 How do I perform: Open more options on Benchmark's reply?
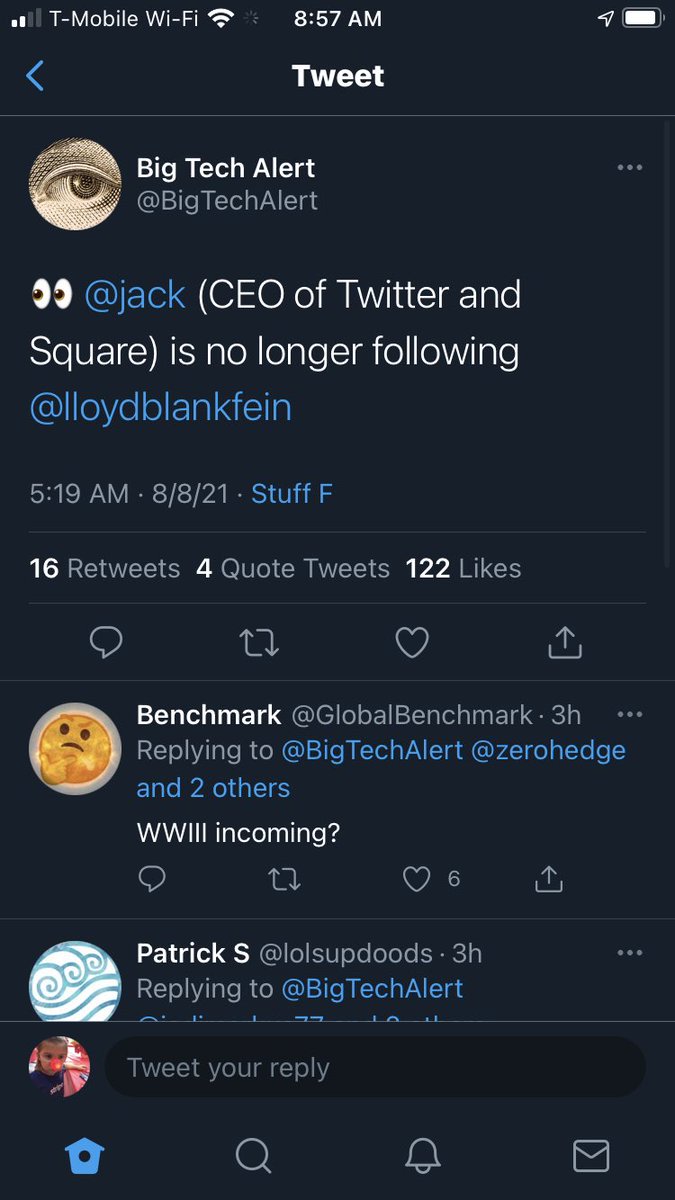[630, 714]
